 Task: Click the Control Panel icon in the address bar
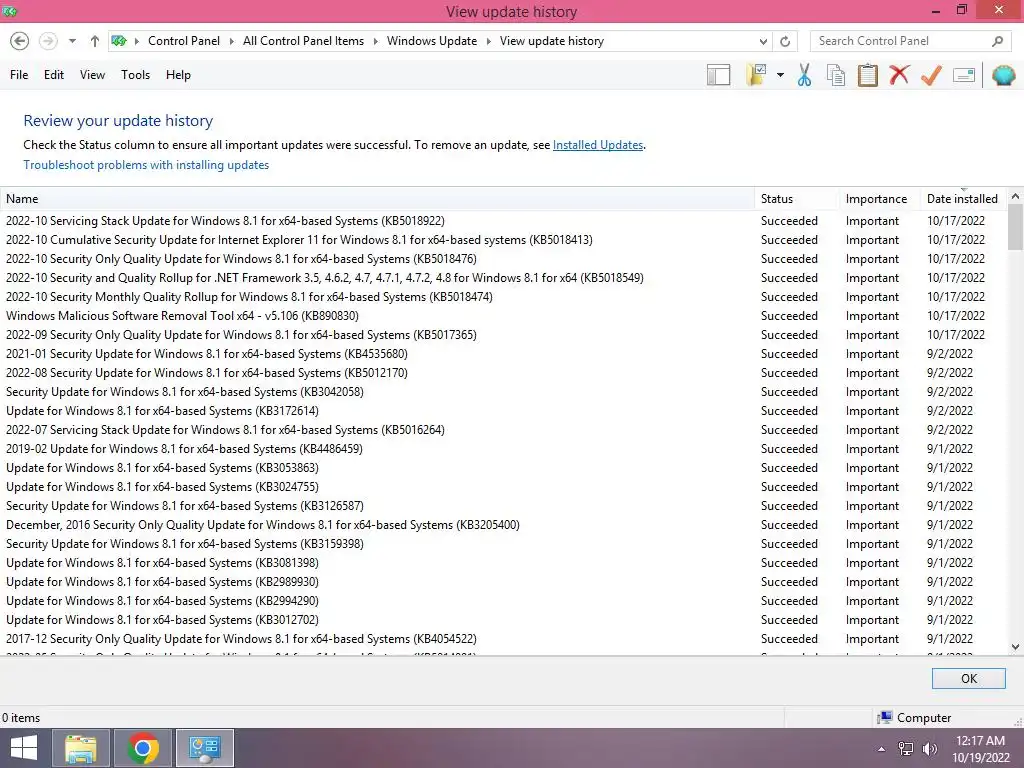tap(119, 40)
